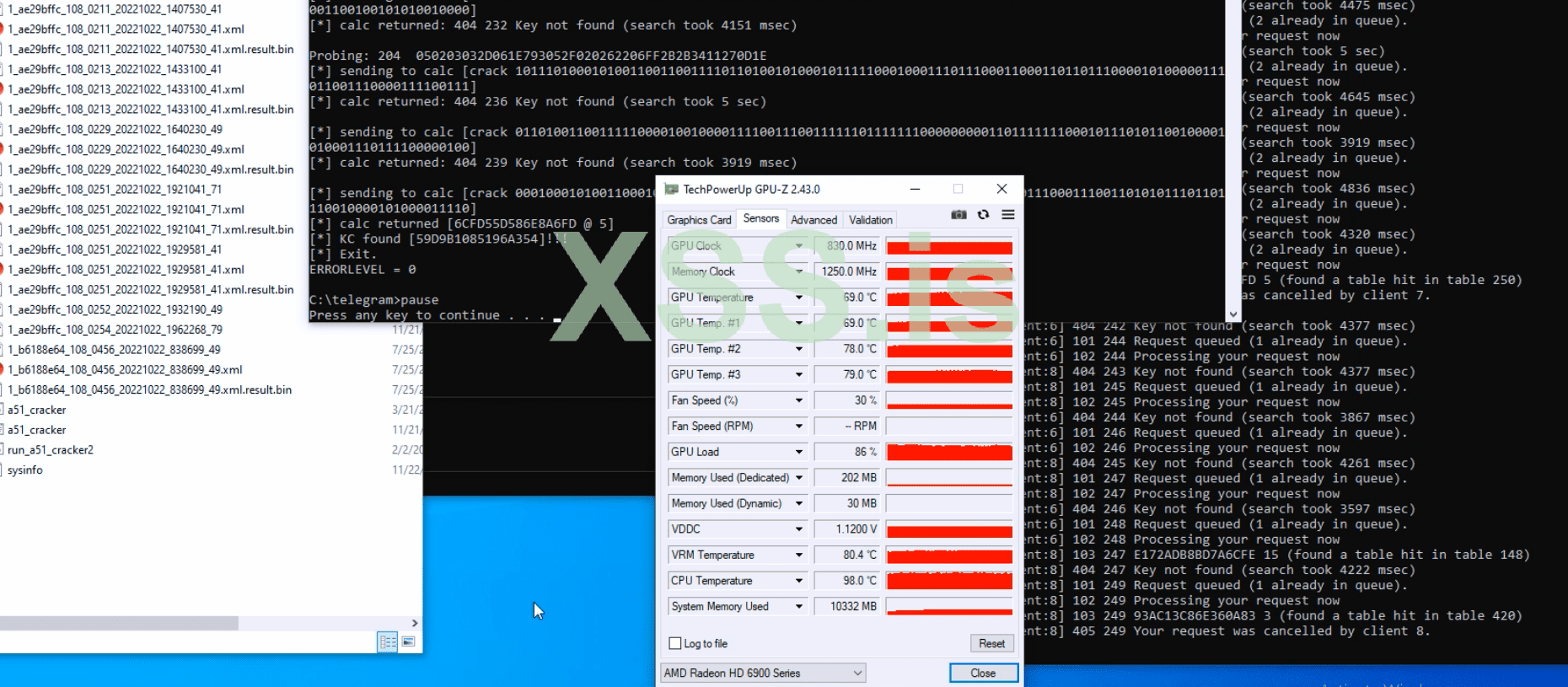Select file "1_ae29bffc_108_0213_20221022_1433100_41"
Viewport: 1568px width, 687px height.
(x=115, y=69)
